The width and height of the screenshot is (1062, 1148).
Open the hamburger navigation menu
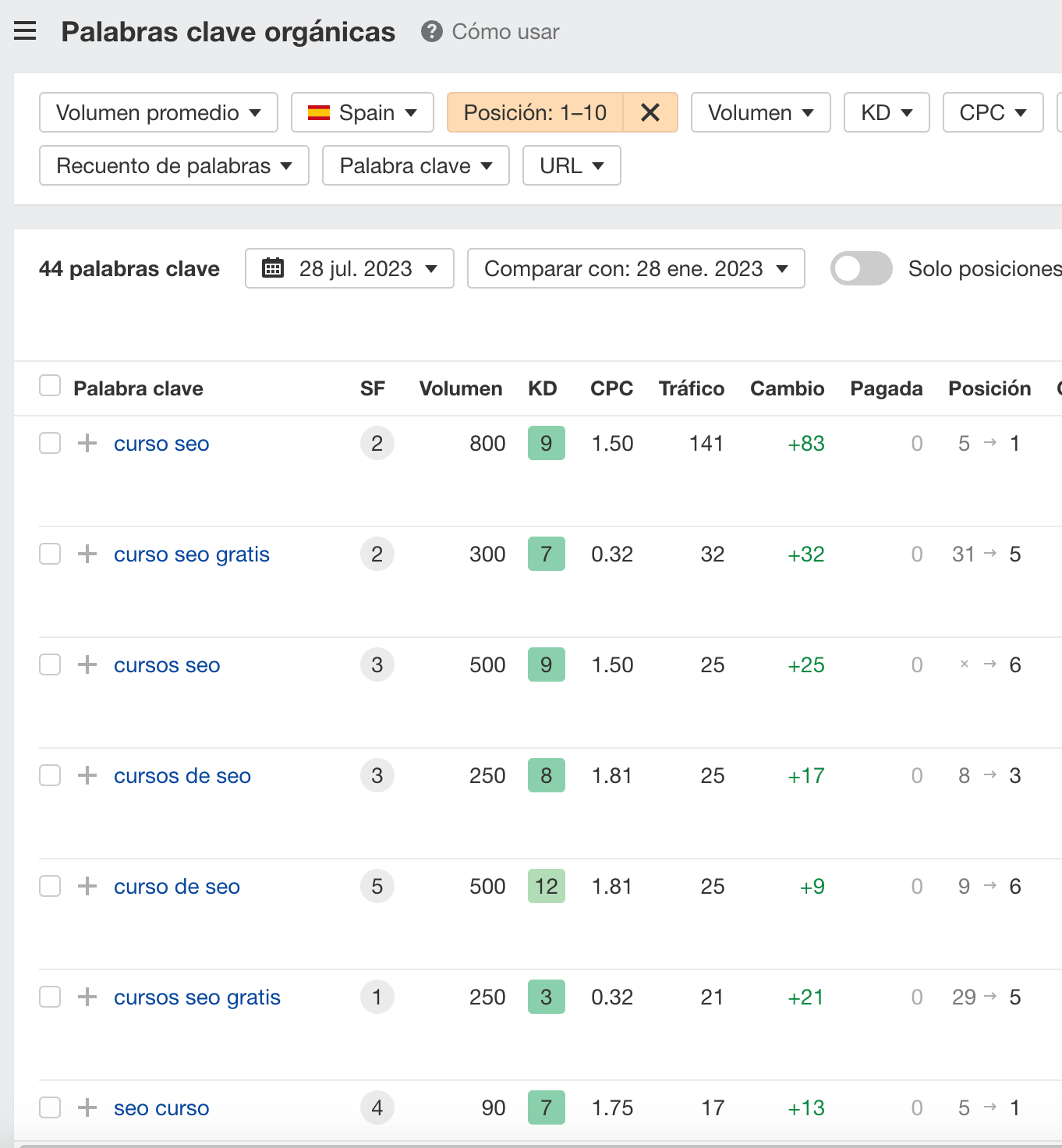25,30
